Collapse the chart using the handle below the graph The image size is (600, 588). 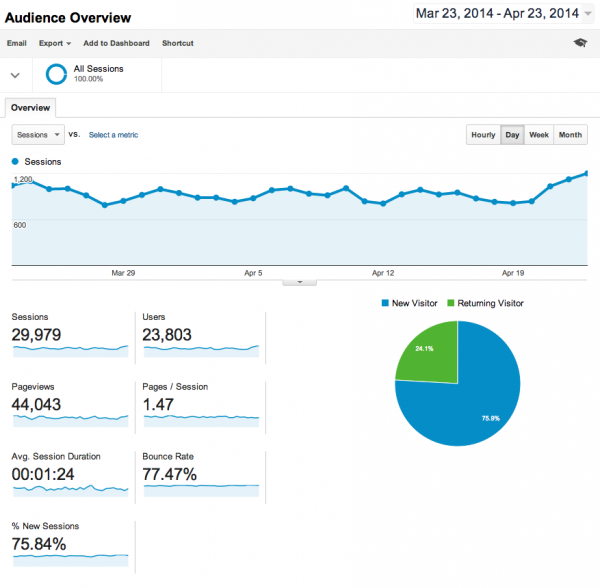pyautogui.click(x=299, y=282)
